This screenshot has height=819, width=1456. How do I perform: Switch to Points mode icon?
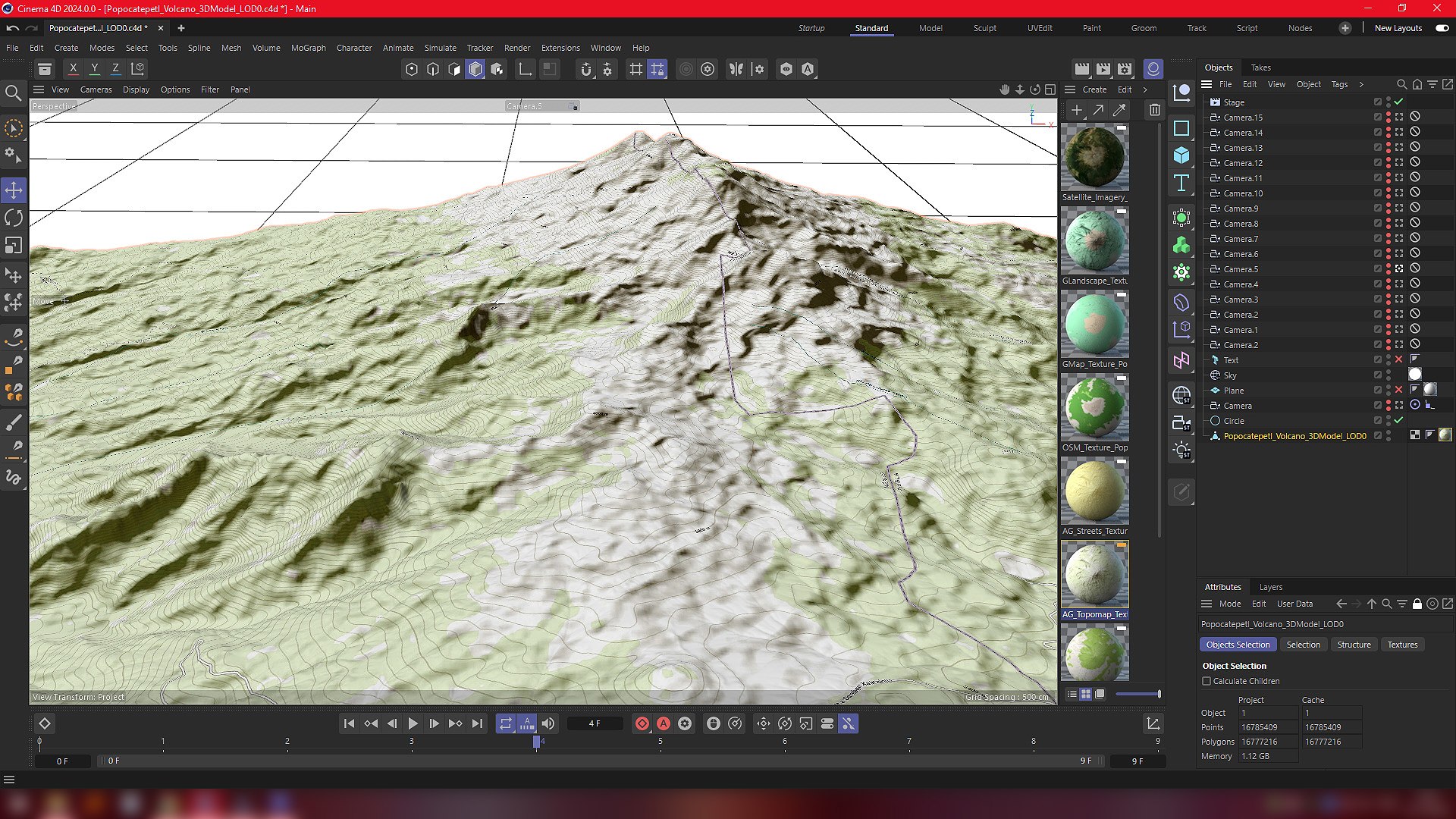[412, 69]
